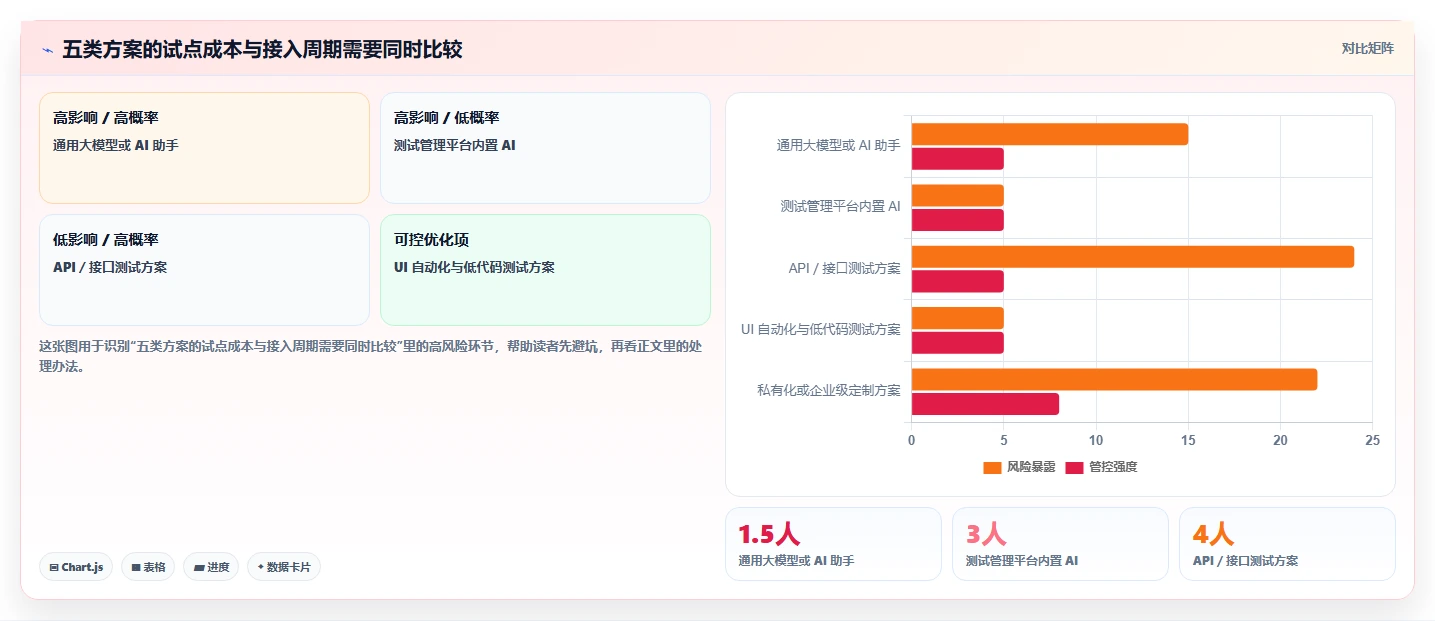
Task: Click the 进度 tag chip
Action: point(211,567)
